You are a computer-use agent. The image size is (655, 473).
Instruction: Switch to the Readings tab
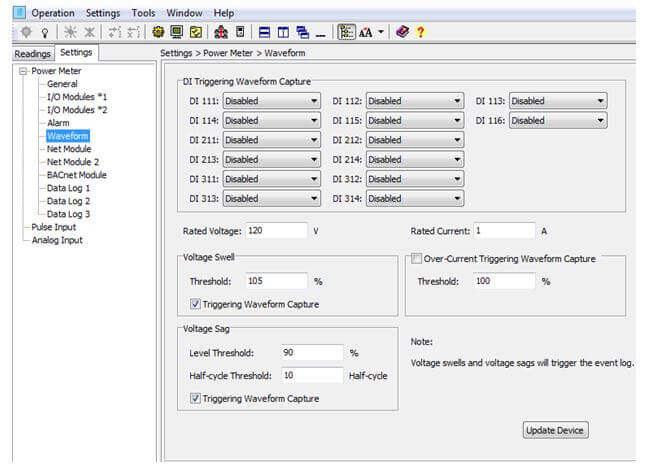point(32,53)
